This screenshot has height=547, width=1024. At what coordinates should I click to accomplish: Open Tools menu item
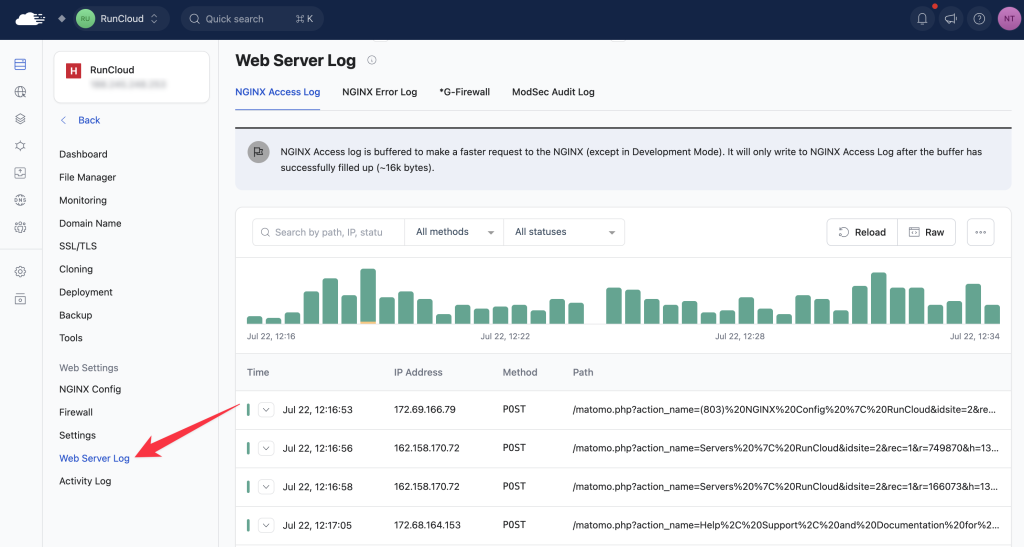click(71, 338)
